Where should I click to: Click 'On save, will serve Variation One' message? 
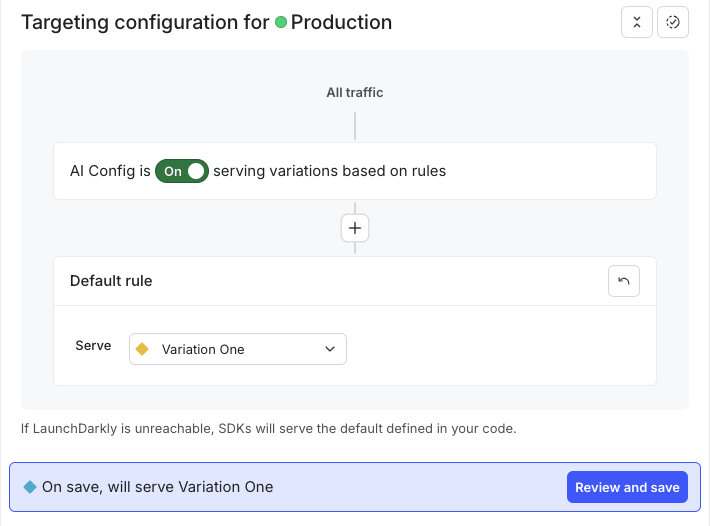pyautogui.click(x=157, y=487)
